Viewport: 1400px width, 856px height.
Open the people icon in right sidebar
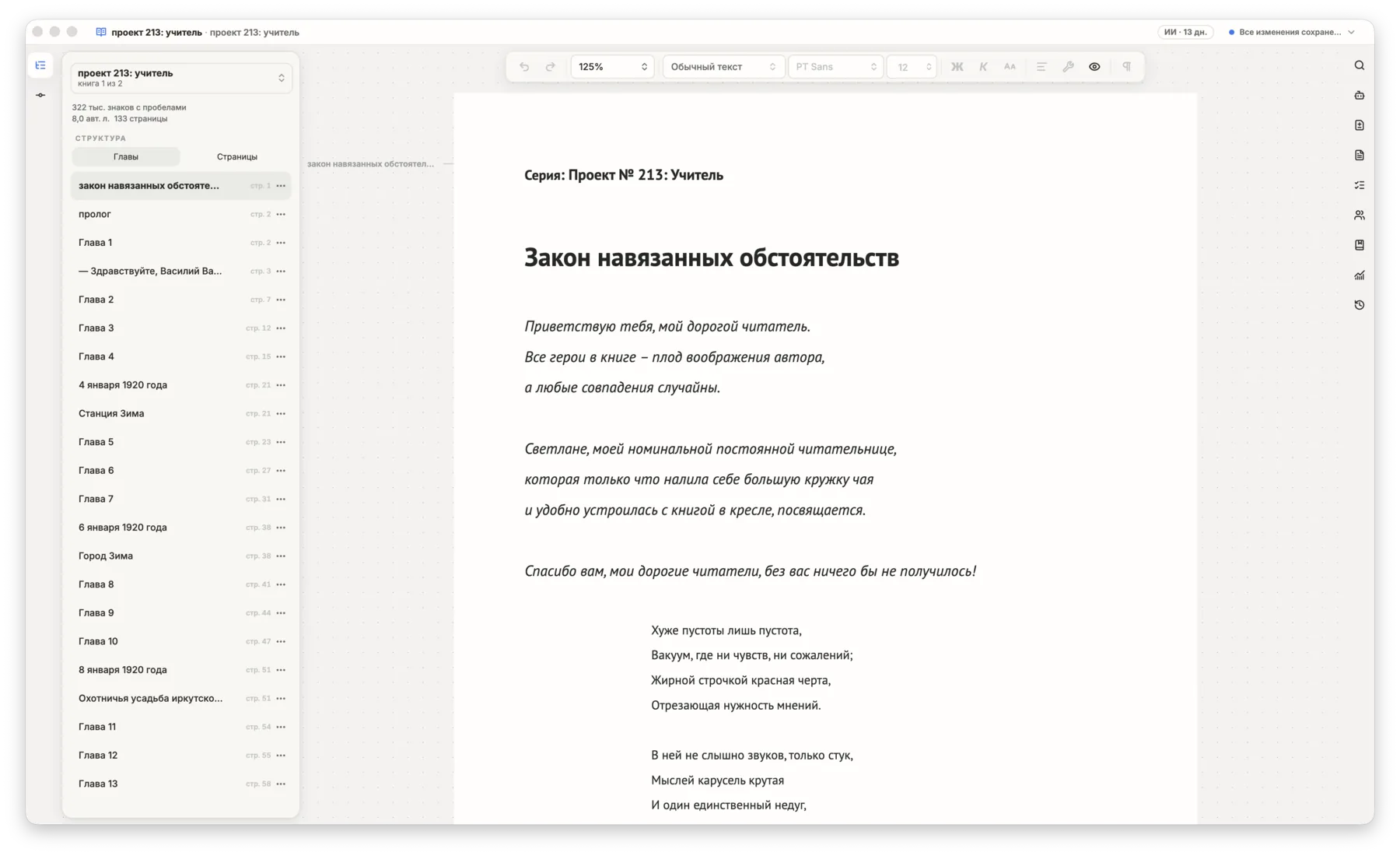click(1359, 215)
